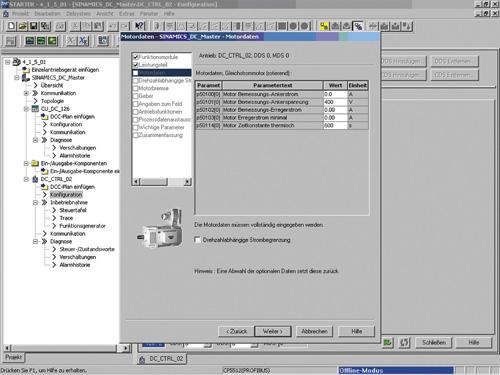Click the New project icon
This screenshot has width=500, height=375.
coord(11,26)
